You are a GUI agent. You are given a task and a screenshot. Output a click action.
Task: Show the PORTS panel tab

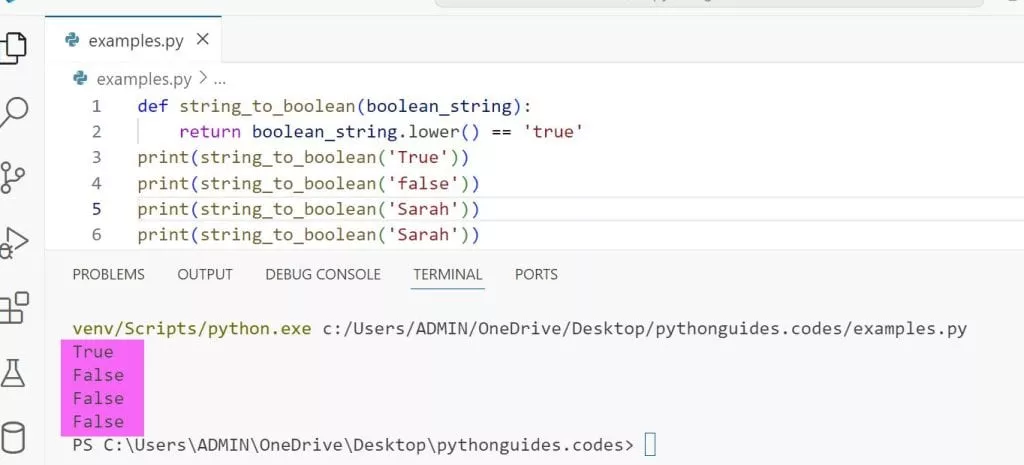tap(536, 274)
